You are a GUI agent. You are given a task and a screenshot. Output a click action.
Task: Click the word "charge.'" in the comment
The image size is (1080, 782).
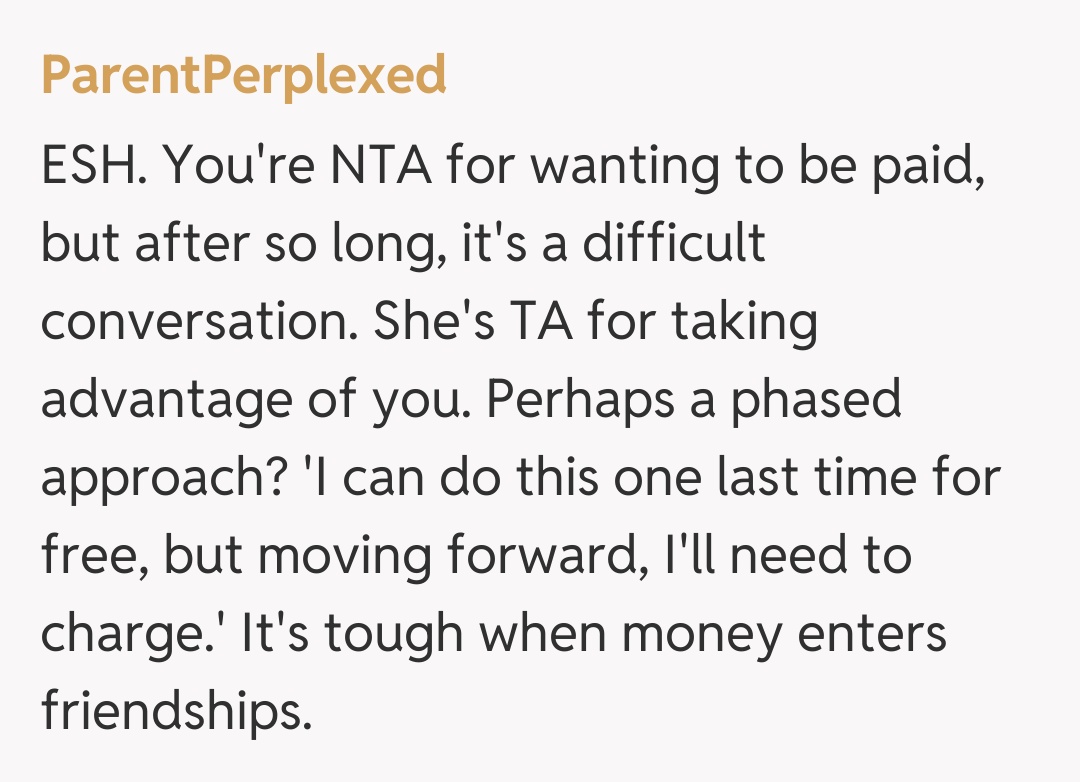click(133, 633)
